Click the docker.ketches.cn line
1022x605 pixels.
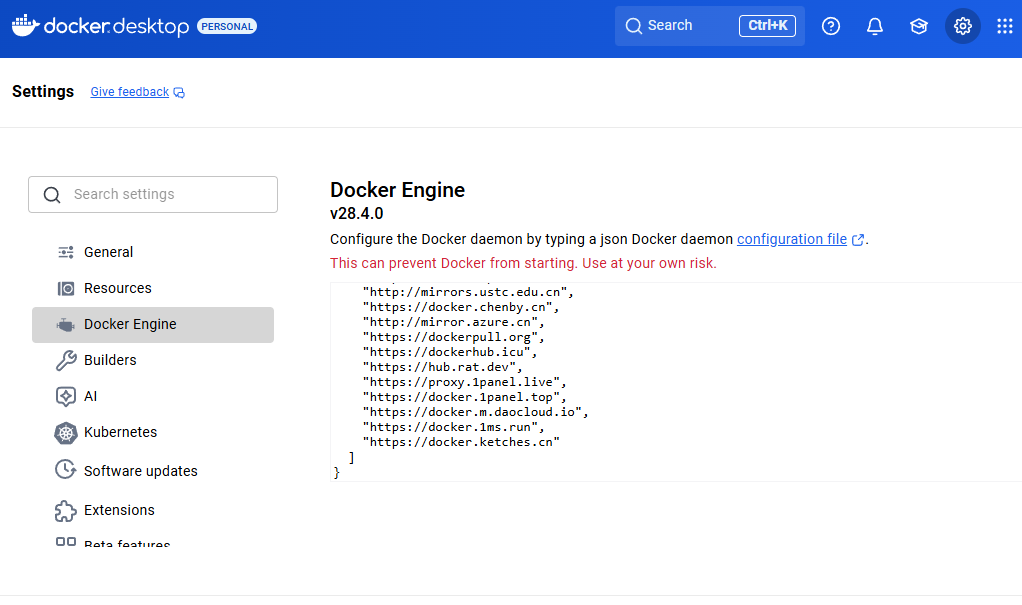click(x=461, y=442)
